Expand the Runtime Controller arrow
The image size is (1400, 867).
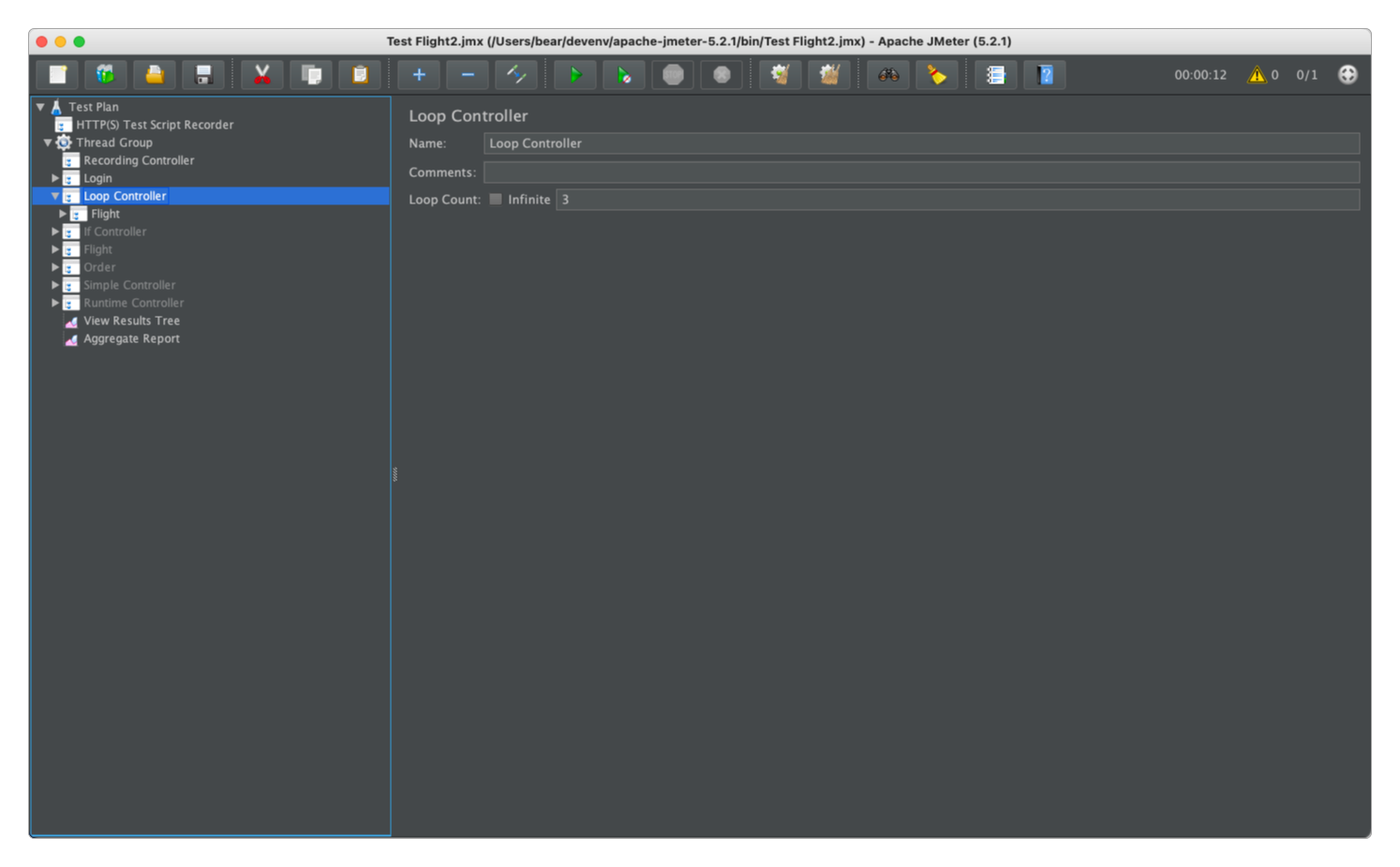pos(55,303)
